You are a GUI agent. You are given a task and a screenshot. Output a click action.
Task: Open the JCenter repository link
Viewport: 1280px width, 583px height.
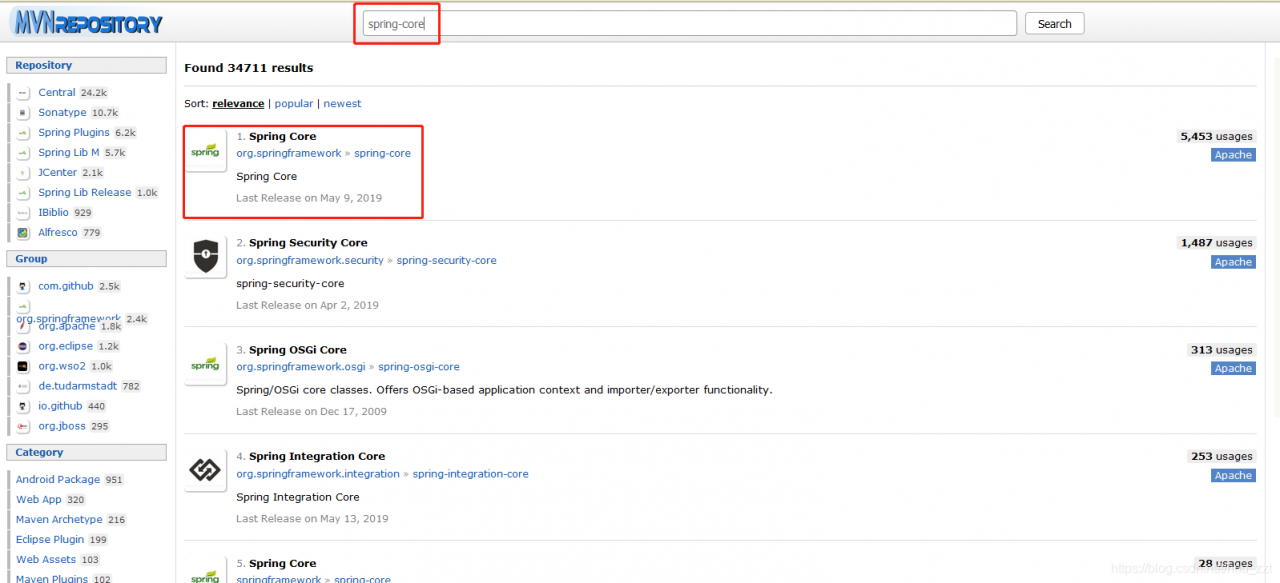point(58,173)
